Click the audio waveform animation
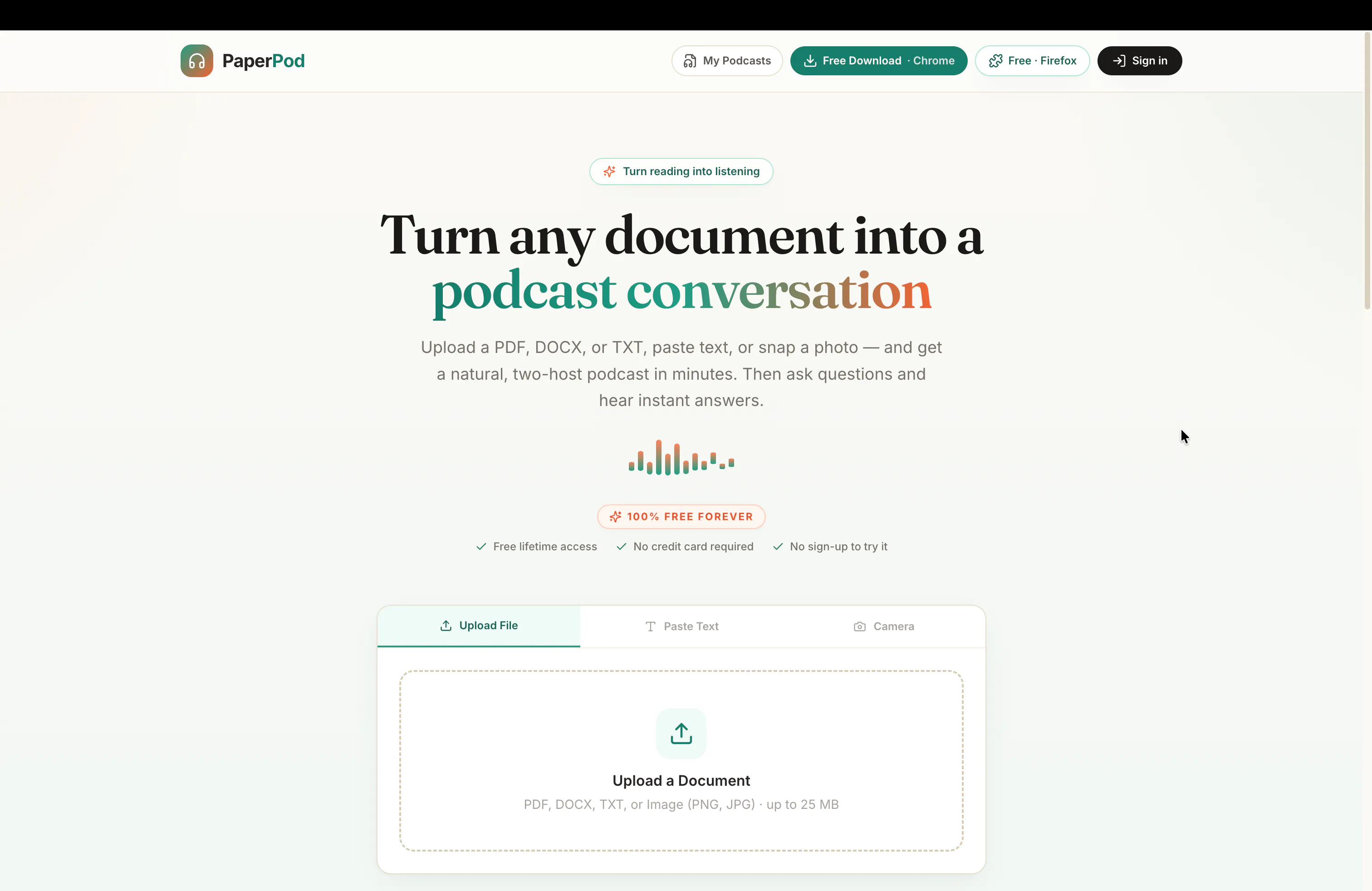Viewport: 1372px width, 891px height. (x=681, y=458)
